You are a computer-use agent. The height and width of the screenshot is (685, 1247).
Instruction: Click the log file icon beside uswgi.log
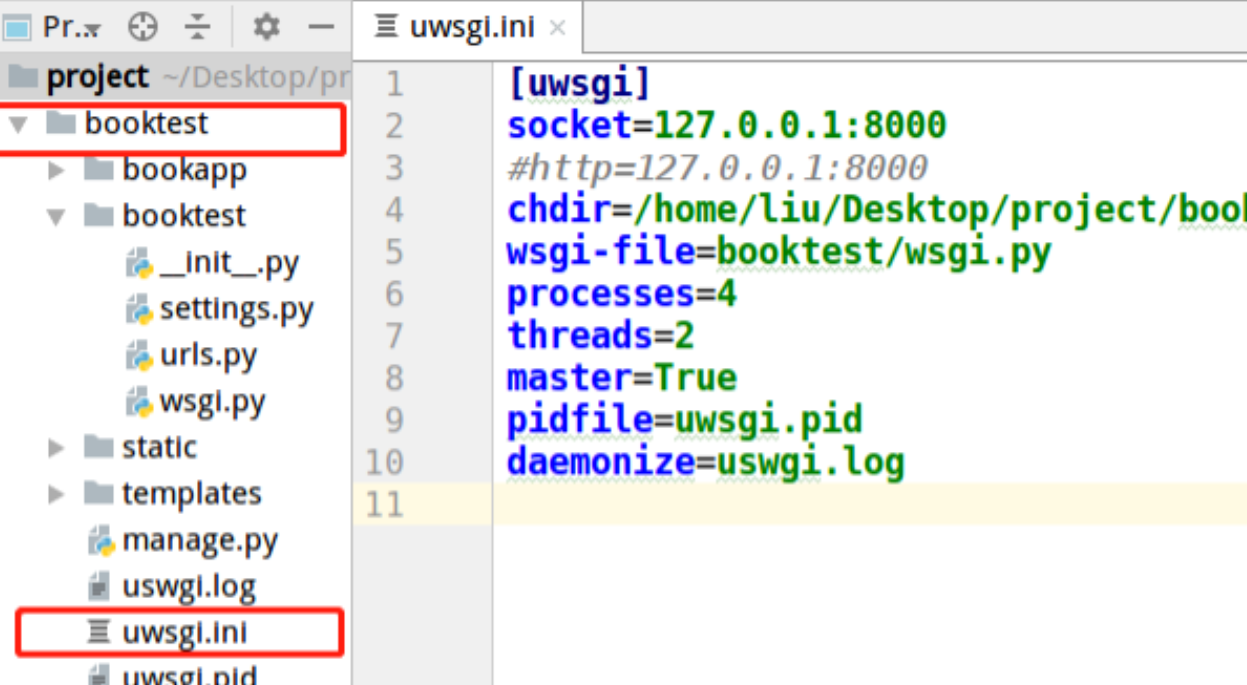[98, 587]
